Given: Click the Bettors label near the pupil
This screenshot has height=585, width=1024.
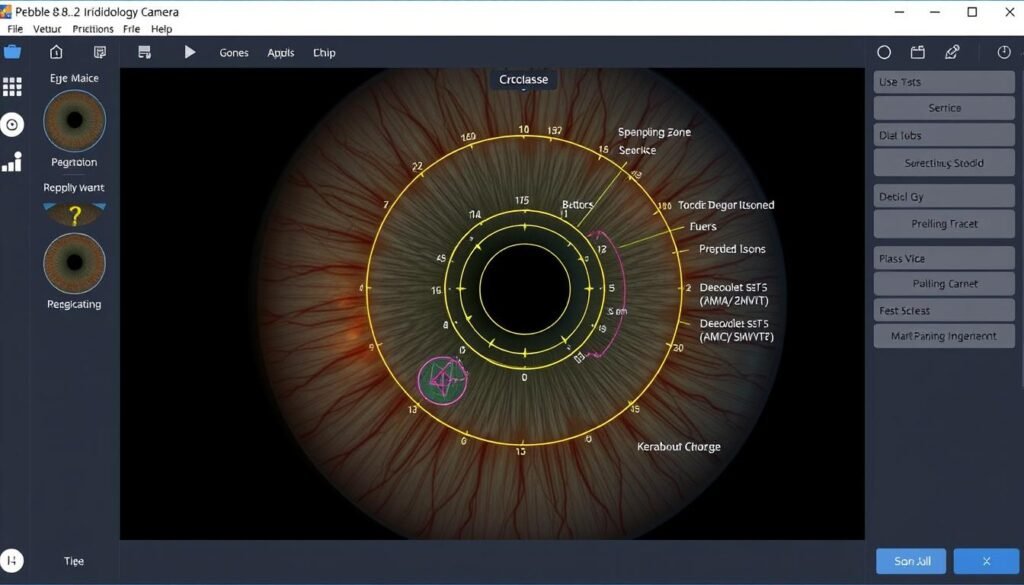Looking at the screenshot, I should [577, 204].
